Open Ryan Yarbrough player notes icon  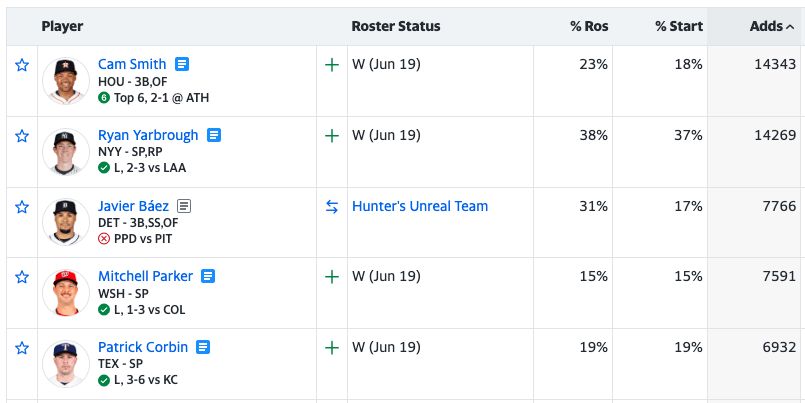pos(214,135)
